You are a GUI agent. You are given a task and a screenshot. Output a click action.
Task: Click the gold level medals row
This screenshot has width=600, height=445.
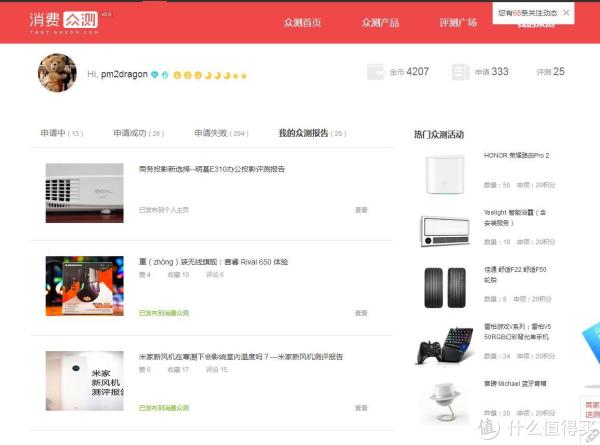210,75
